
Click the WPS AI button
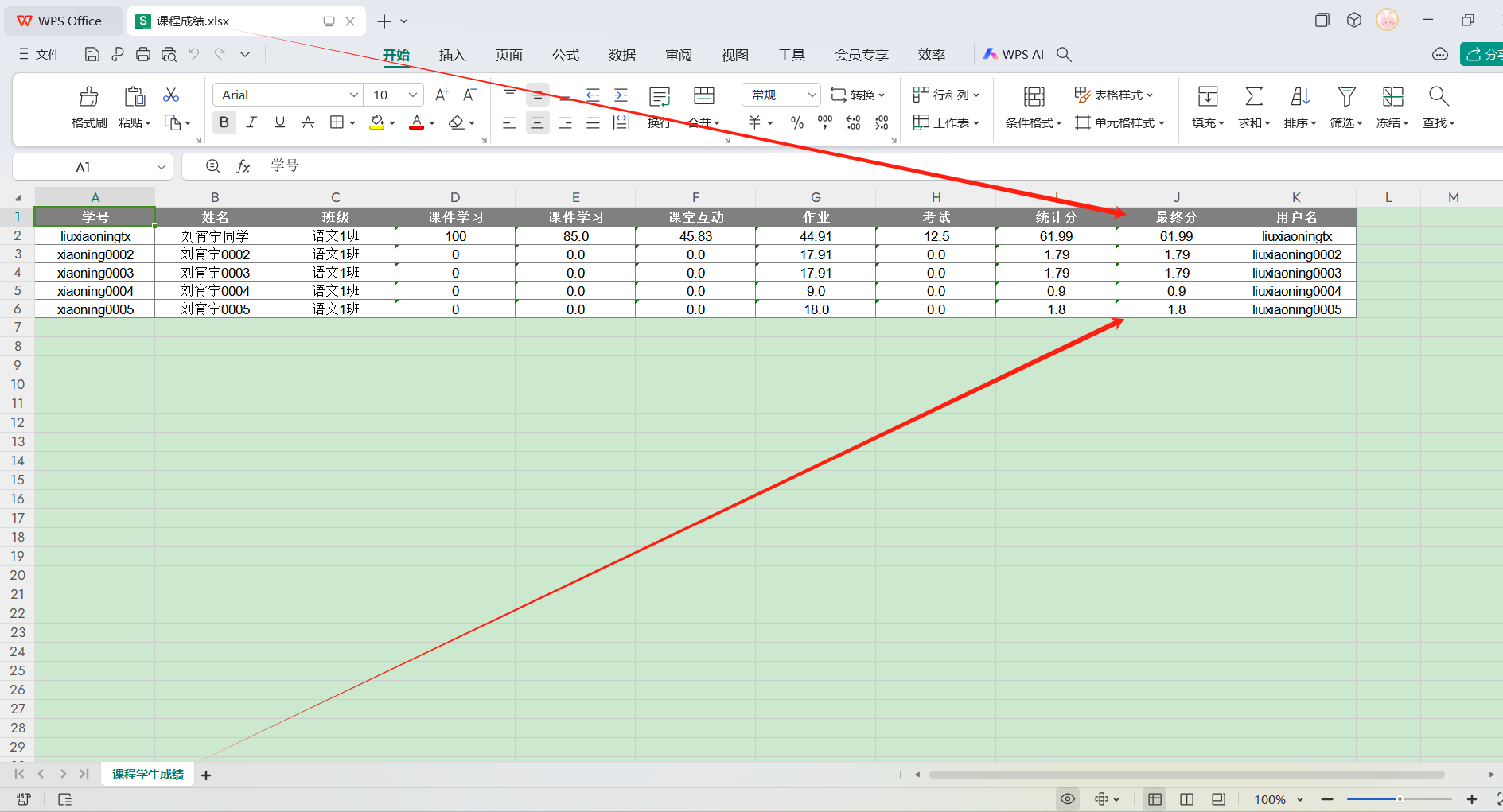point(1014,54)
